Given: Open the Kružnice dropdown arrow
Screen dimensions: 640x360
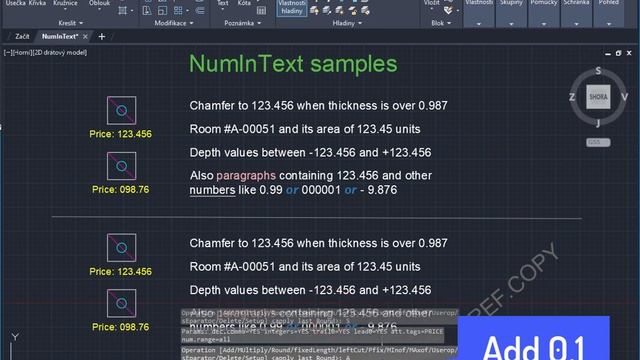Looking at the screenshot, I should (x=65, y=9).
